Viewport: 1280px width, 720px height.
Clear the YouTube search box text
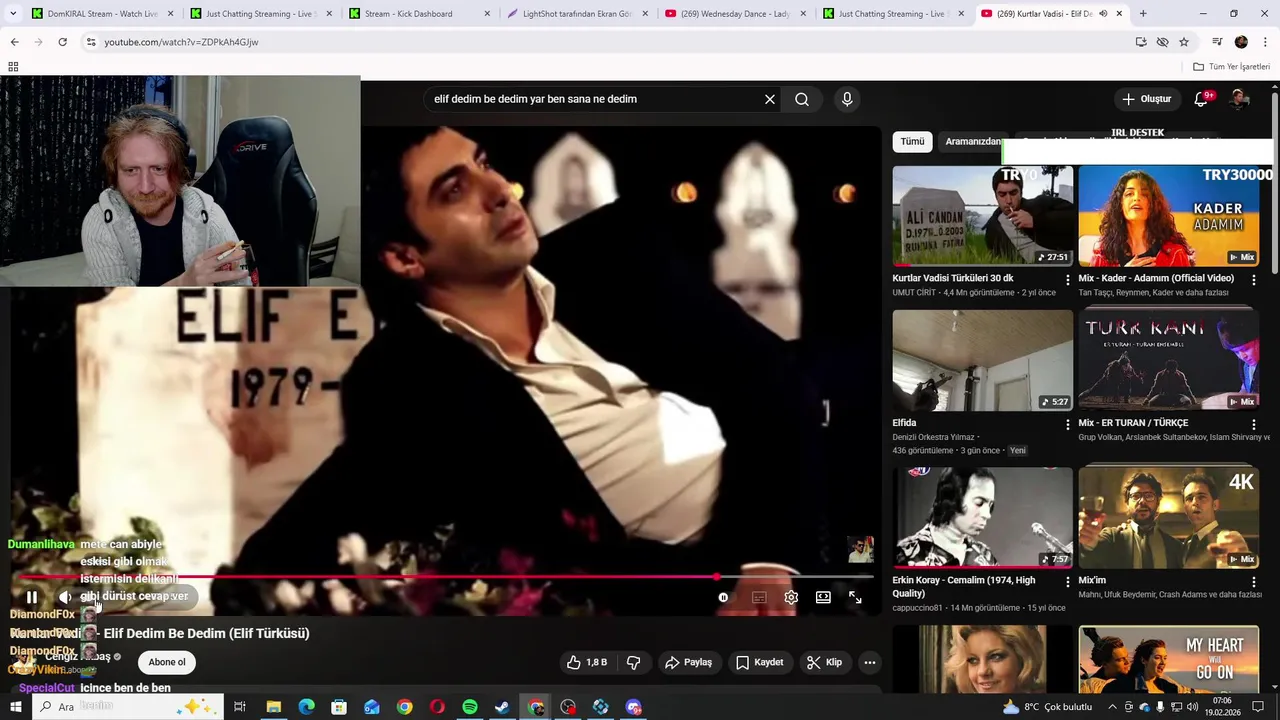pyautogui.click(x=770, y=99)
